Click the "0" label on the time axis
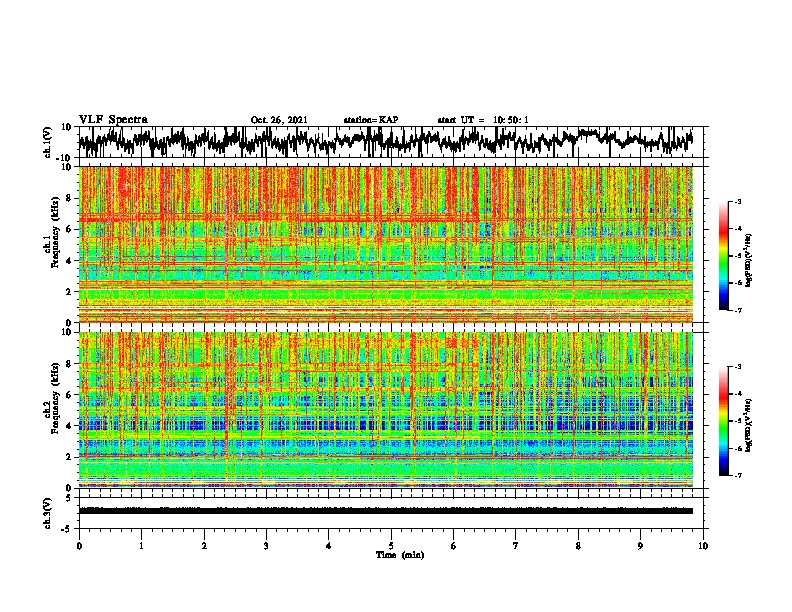Image resolution: width=792 pixels, height=612 pixels. [x=79, y=546]
